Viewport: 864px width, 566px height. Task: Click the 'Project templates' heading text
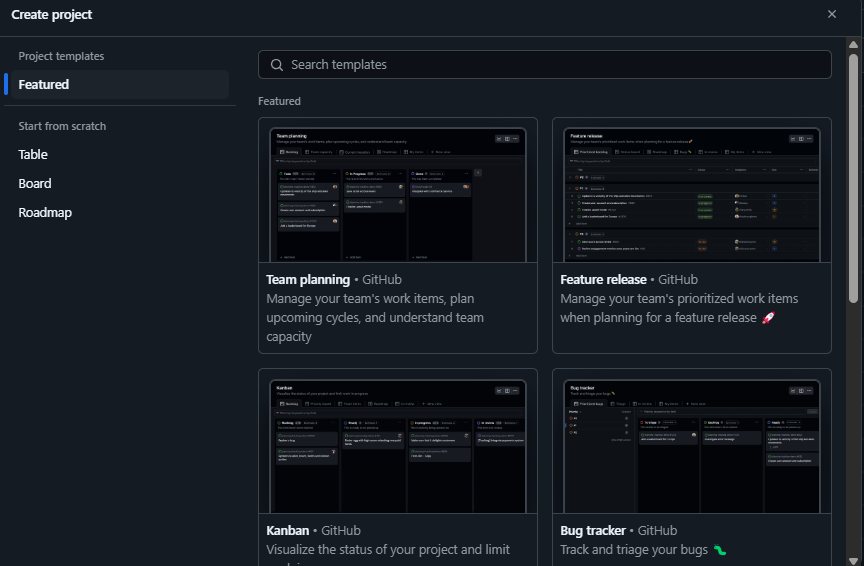click(61, 56)
